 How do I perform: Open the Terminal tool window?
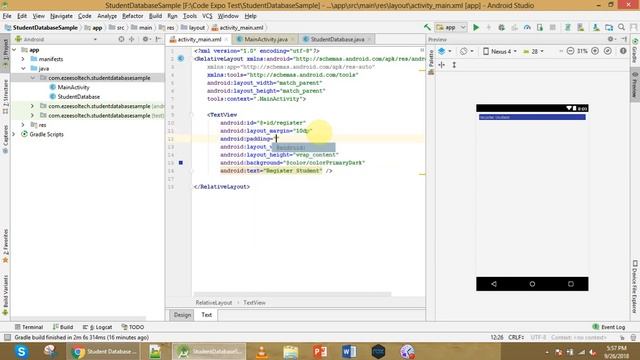tap(29, 327)
